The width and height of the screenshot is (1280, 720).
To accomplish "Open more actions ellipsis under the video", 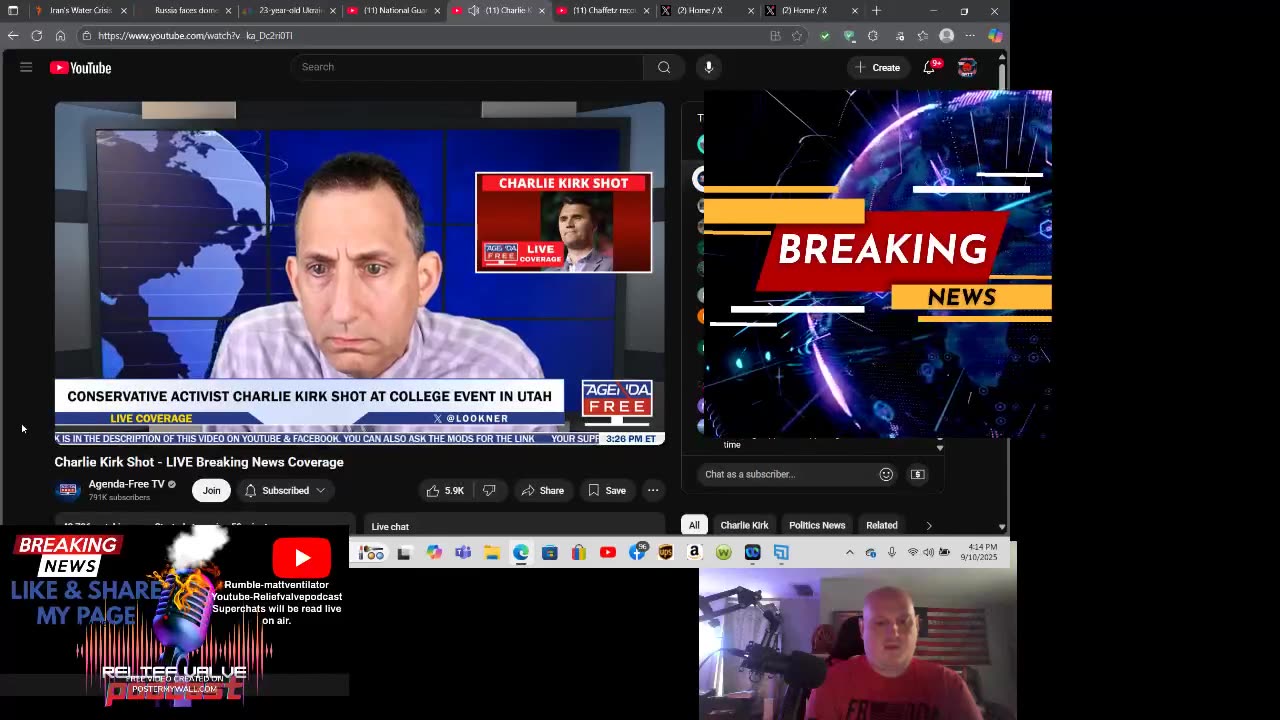I will coord(653,490).
